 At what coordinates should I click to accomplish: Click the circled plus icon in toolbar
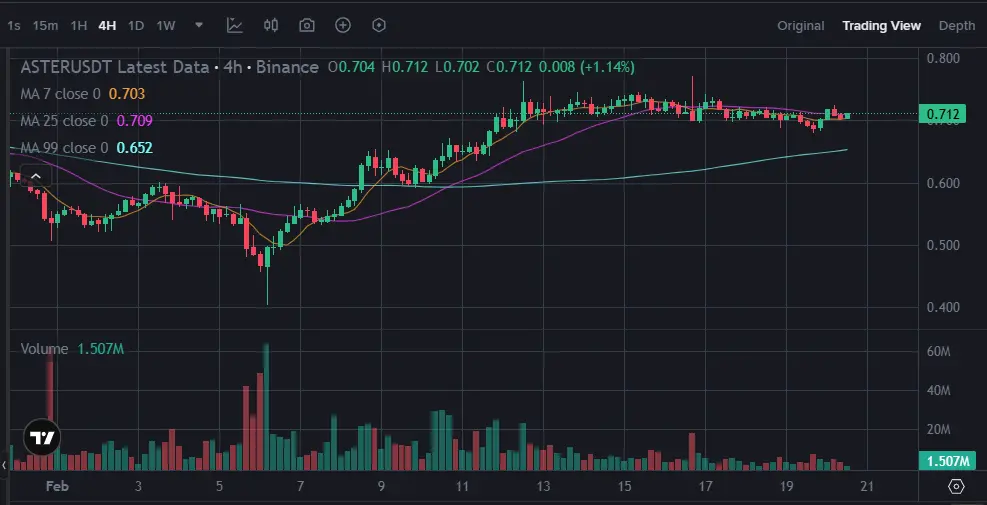click(343, 25)
